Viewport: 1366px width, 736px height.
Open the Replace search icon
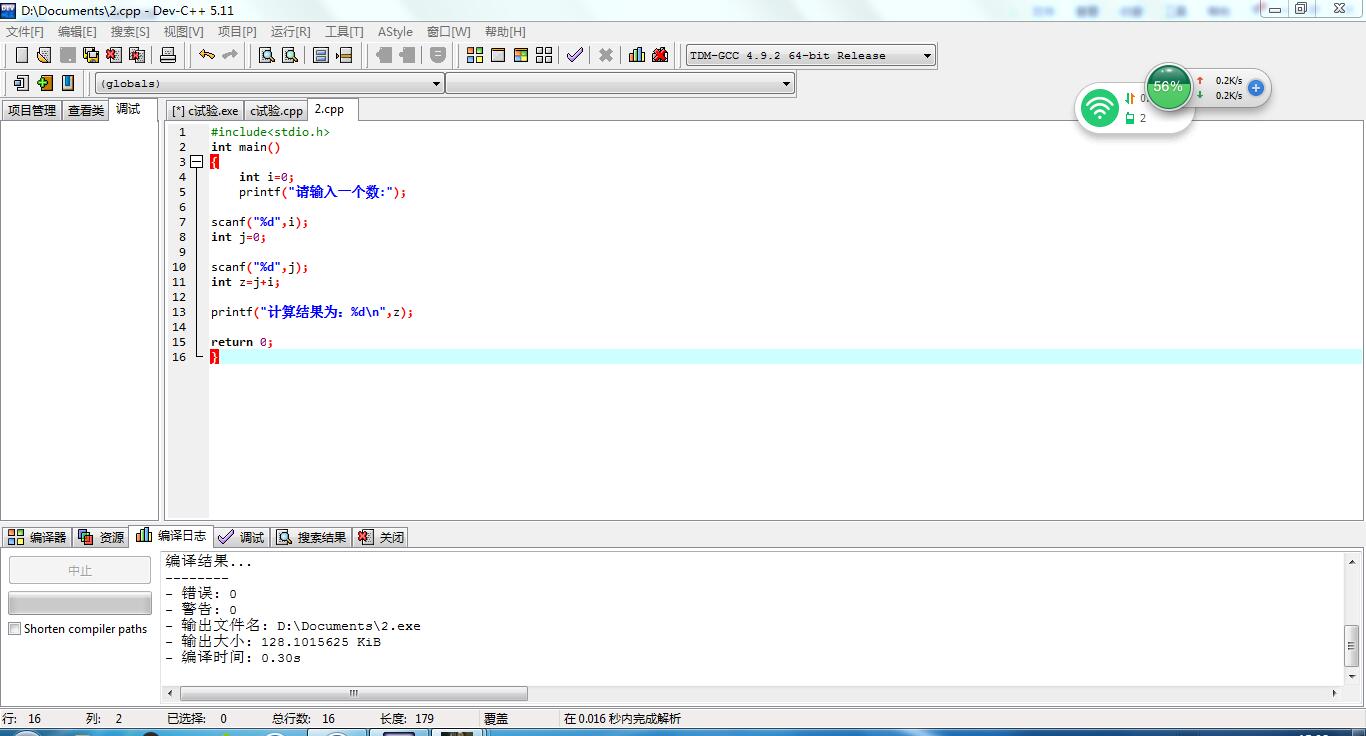point(290,55)
